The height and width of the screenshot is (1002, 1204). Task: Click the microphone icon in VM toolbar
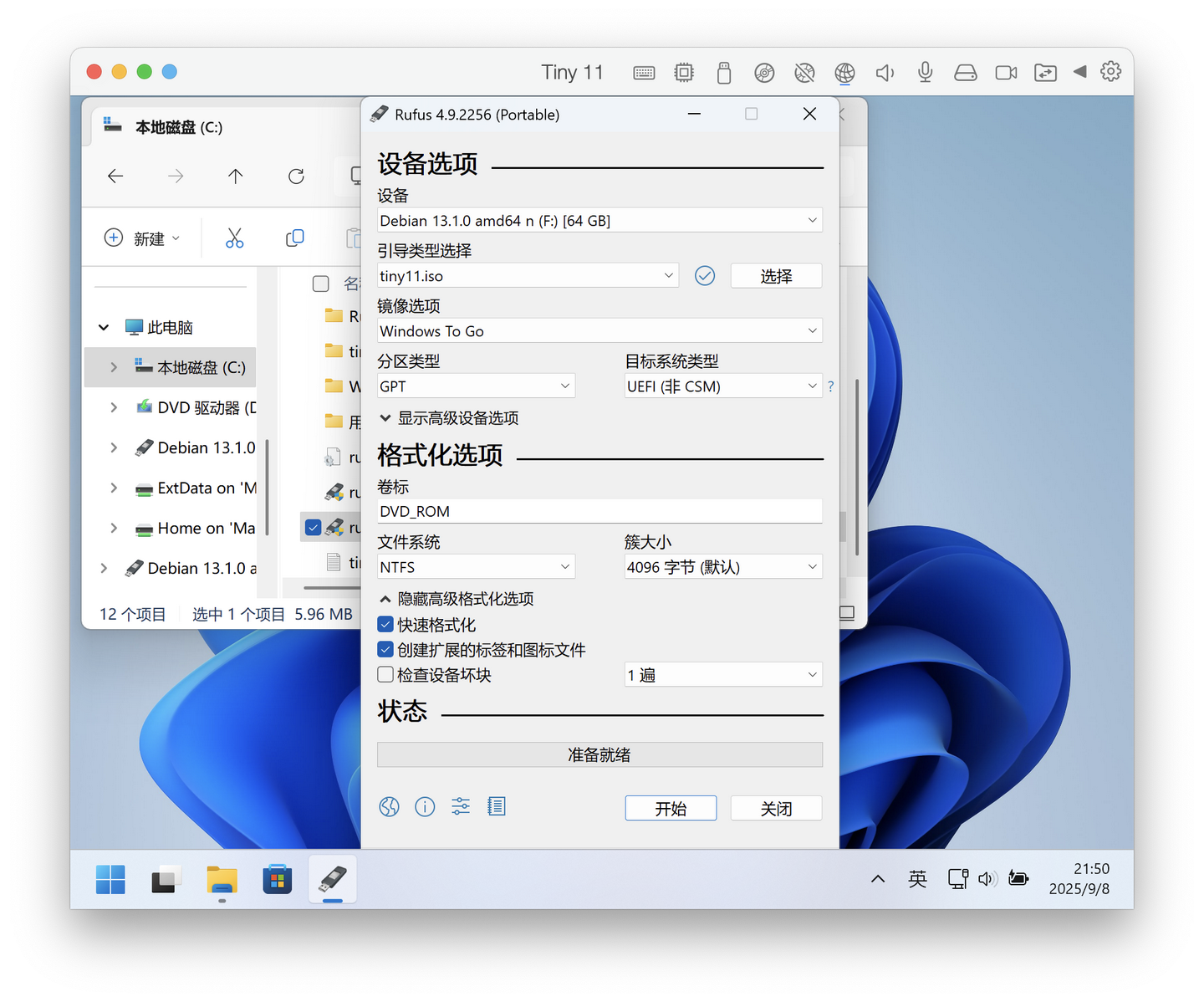[925, 73]
